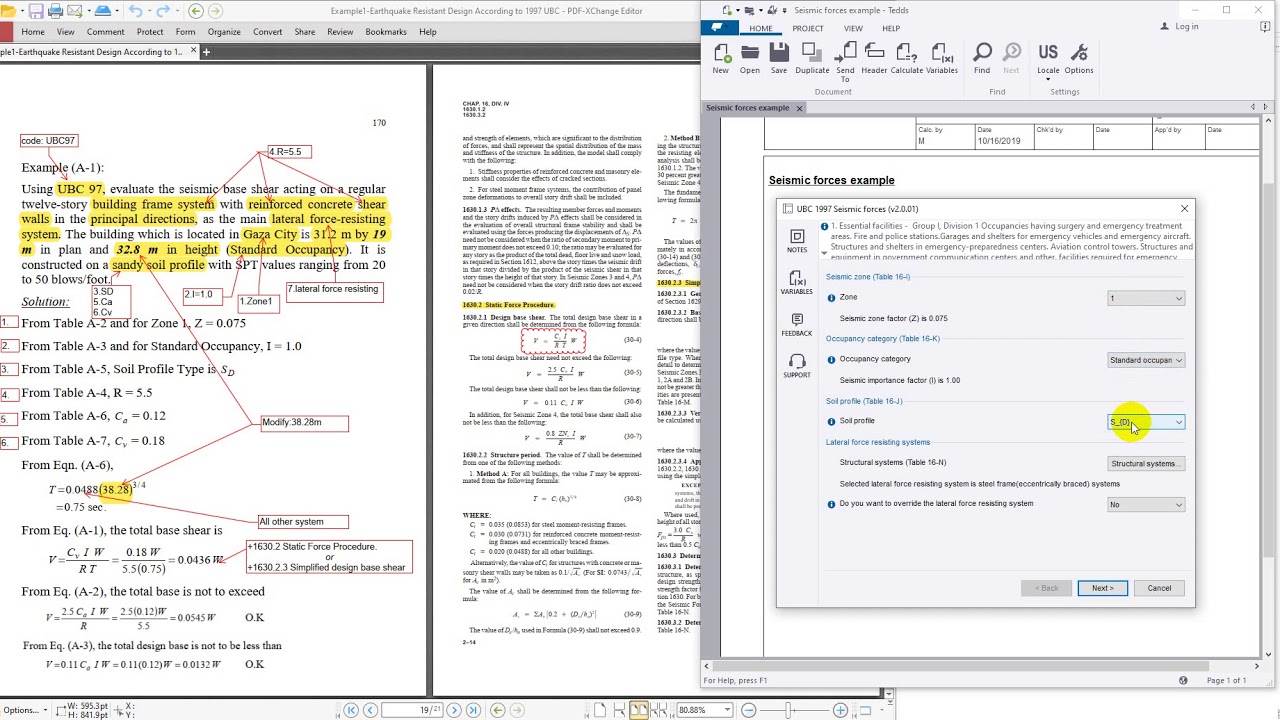1280x720 pixels.
Task: Open the Soil profile dropdown
Action: 1146,422
